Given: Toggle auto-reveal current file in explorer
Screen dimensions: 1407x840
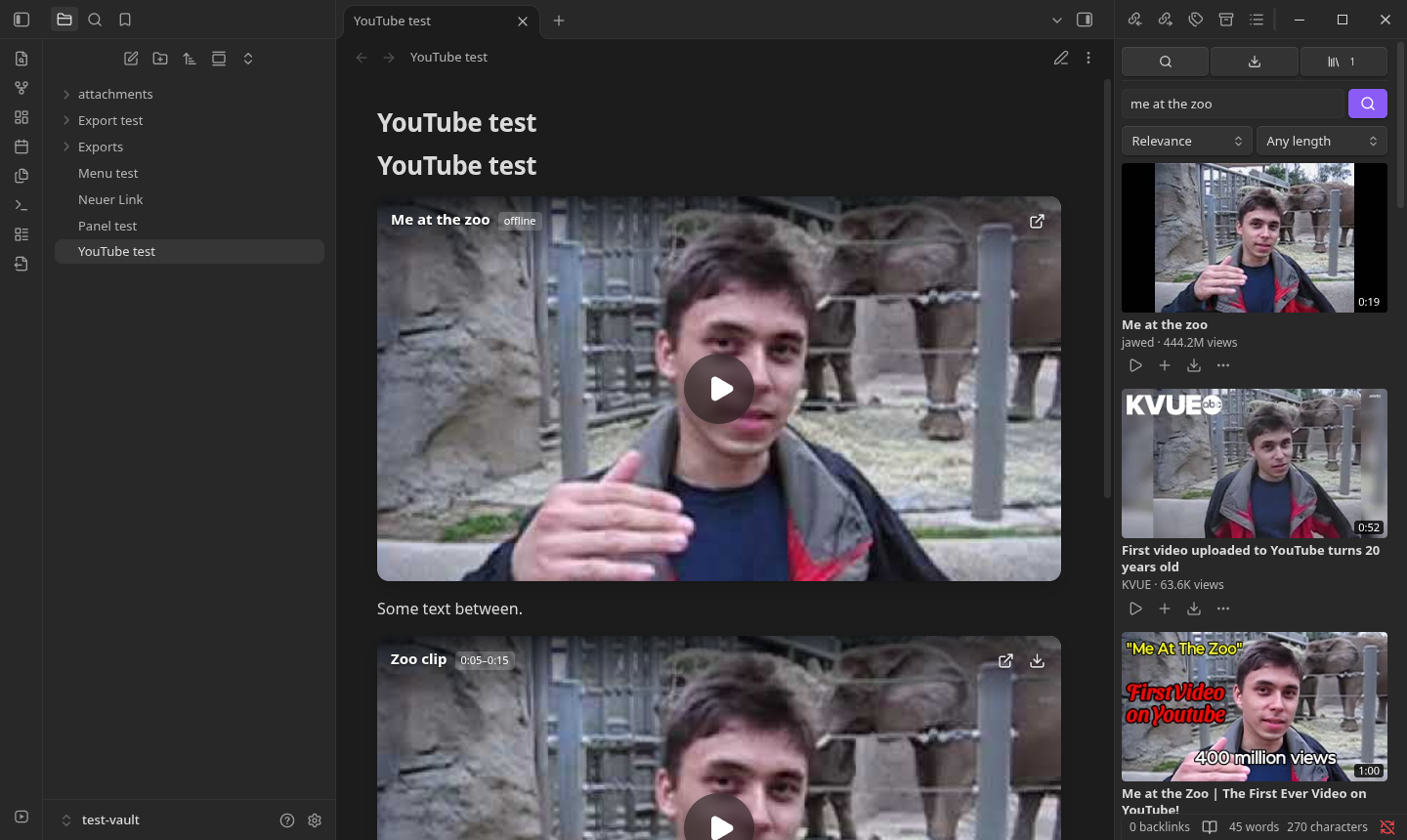Looking at the screenshot, I should coord(219,59).
